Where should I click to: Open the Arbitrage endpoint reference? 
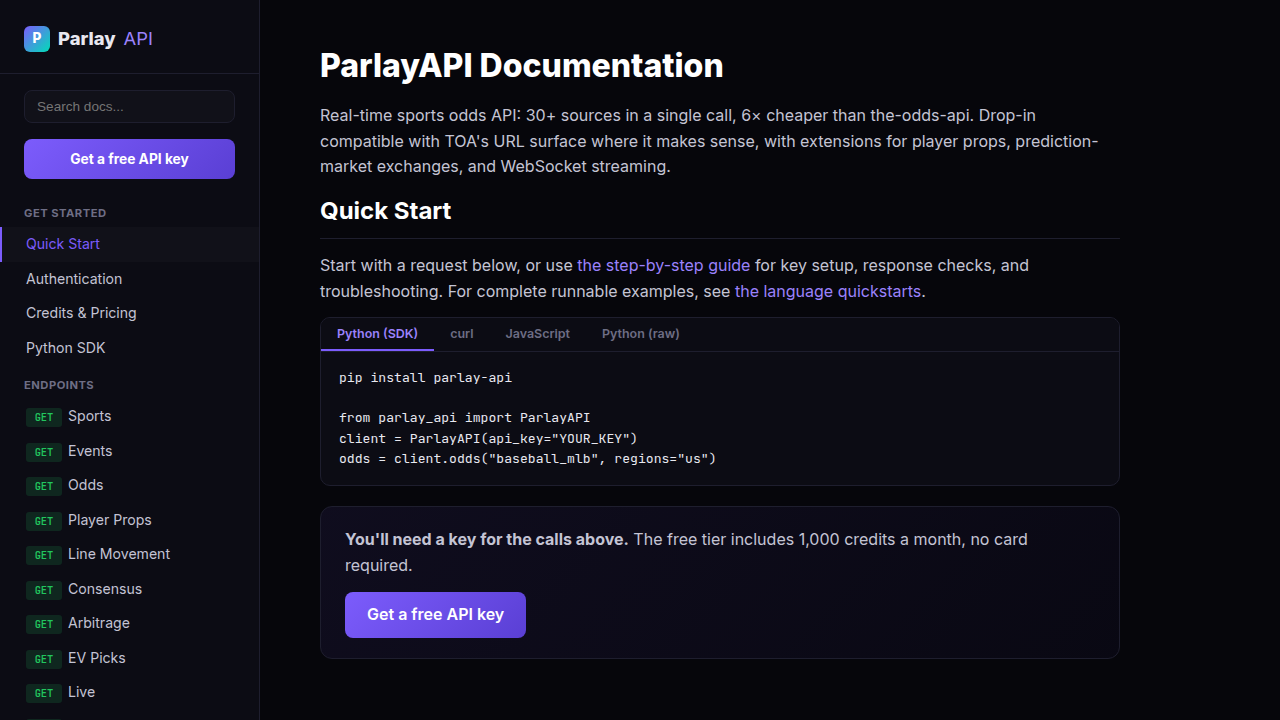tap(130, 623)
